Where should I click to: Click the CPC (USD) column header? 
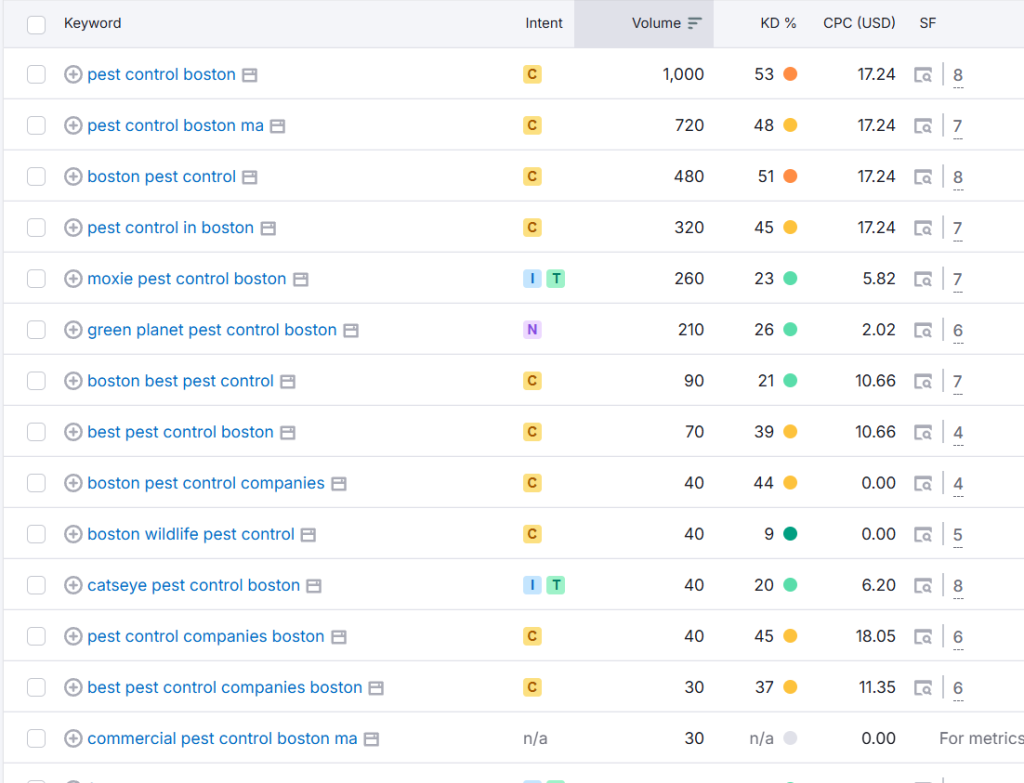(x=859, y=23)
